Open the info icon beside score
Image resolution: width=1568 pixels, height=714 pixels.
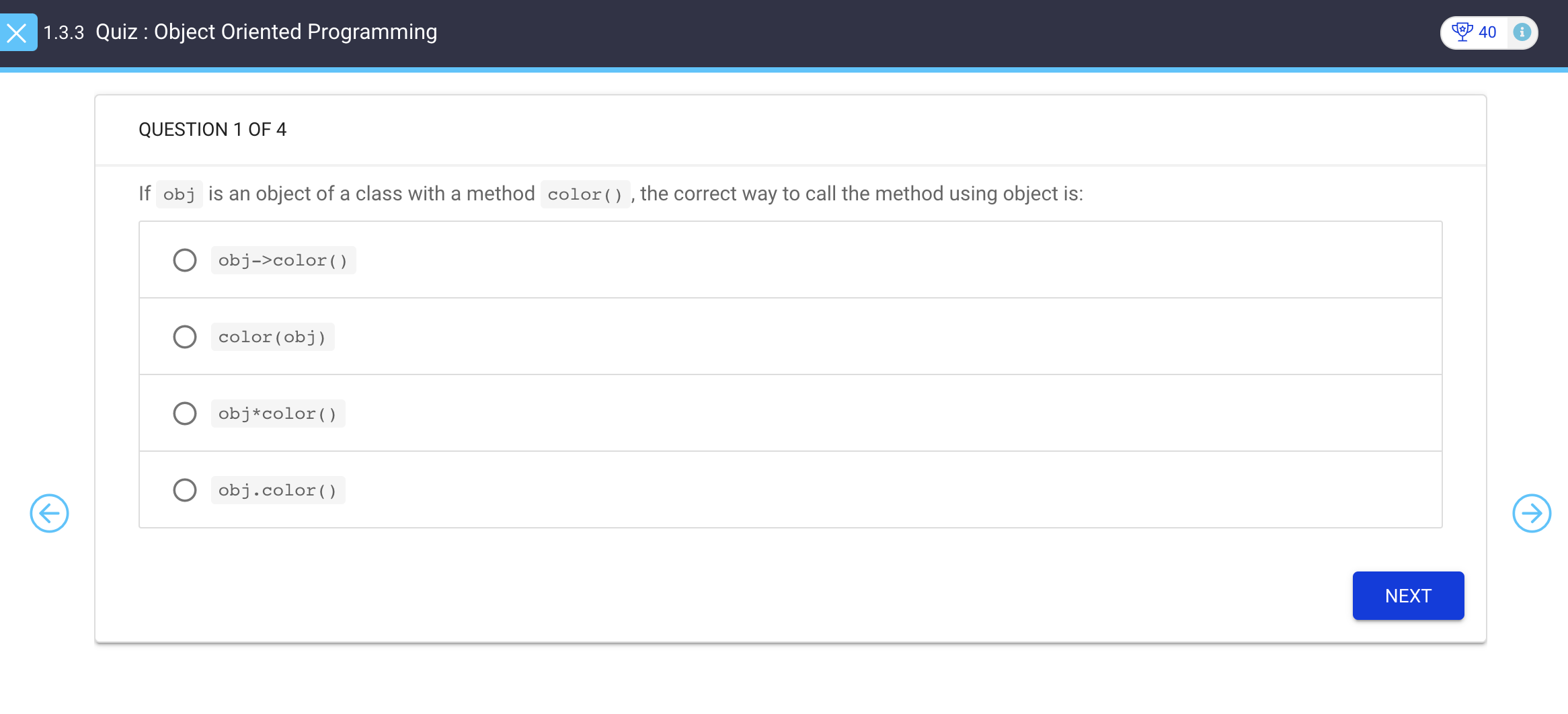pyautogui.click(x=1522, y=32)
